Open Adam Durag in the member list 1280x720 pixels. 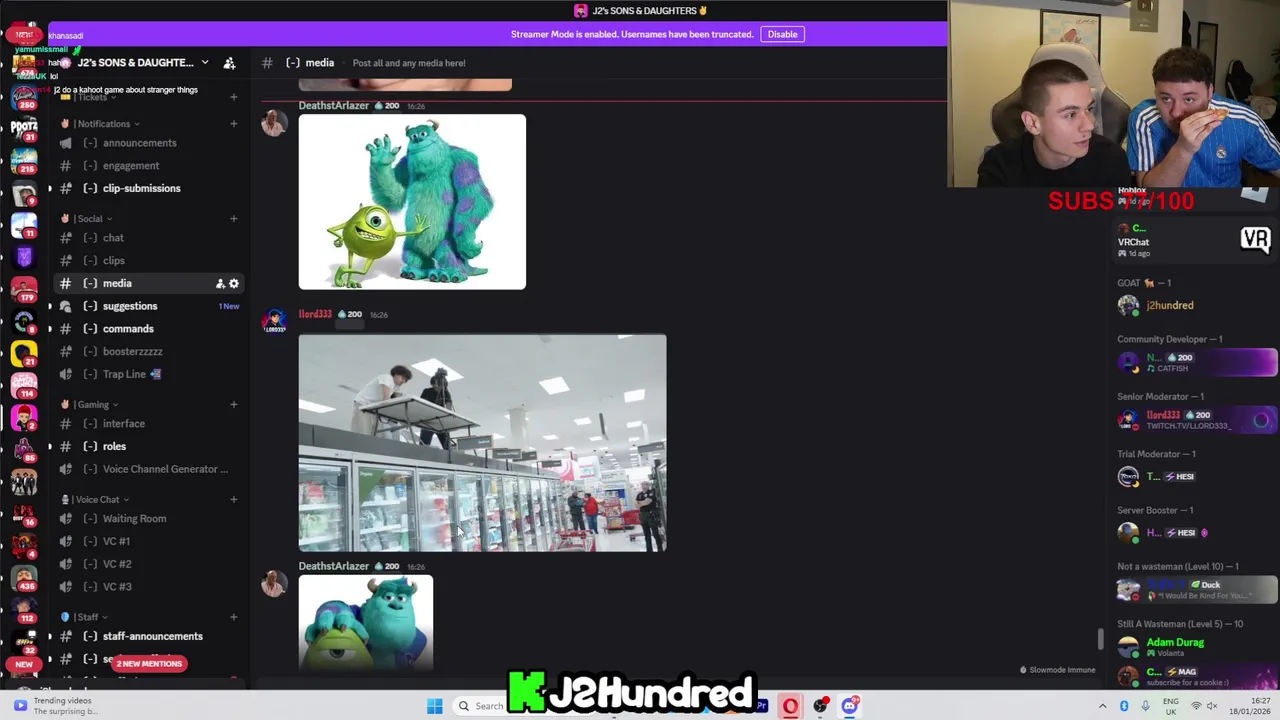(x=1195, y=647)
